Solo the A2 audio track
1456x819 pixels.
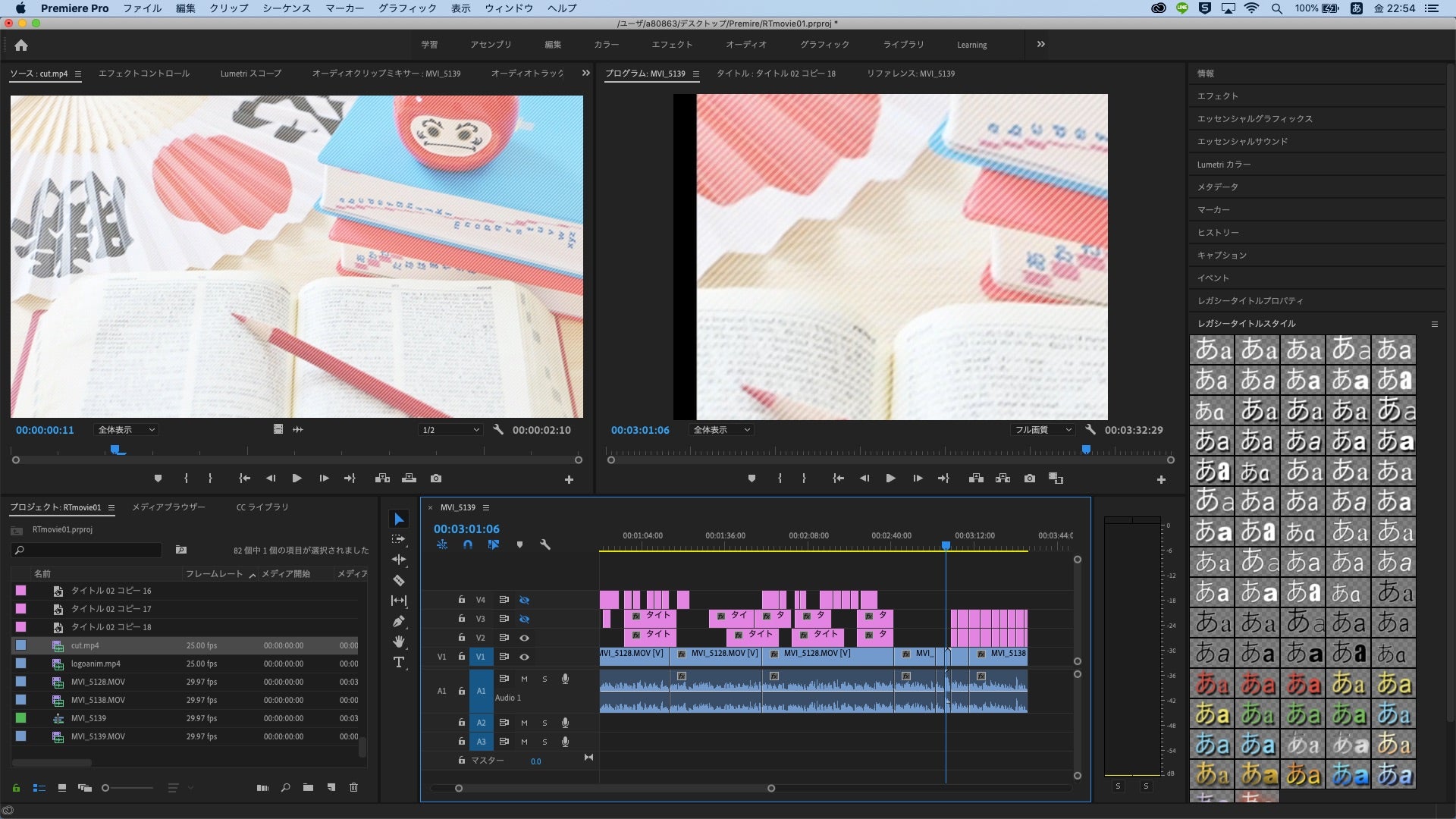544,723
